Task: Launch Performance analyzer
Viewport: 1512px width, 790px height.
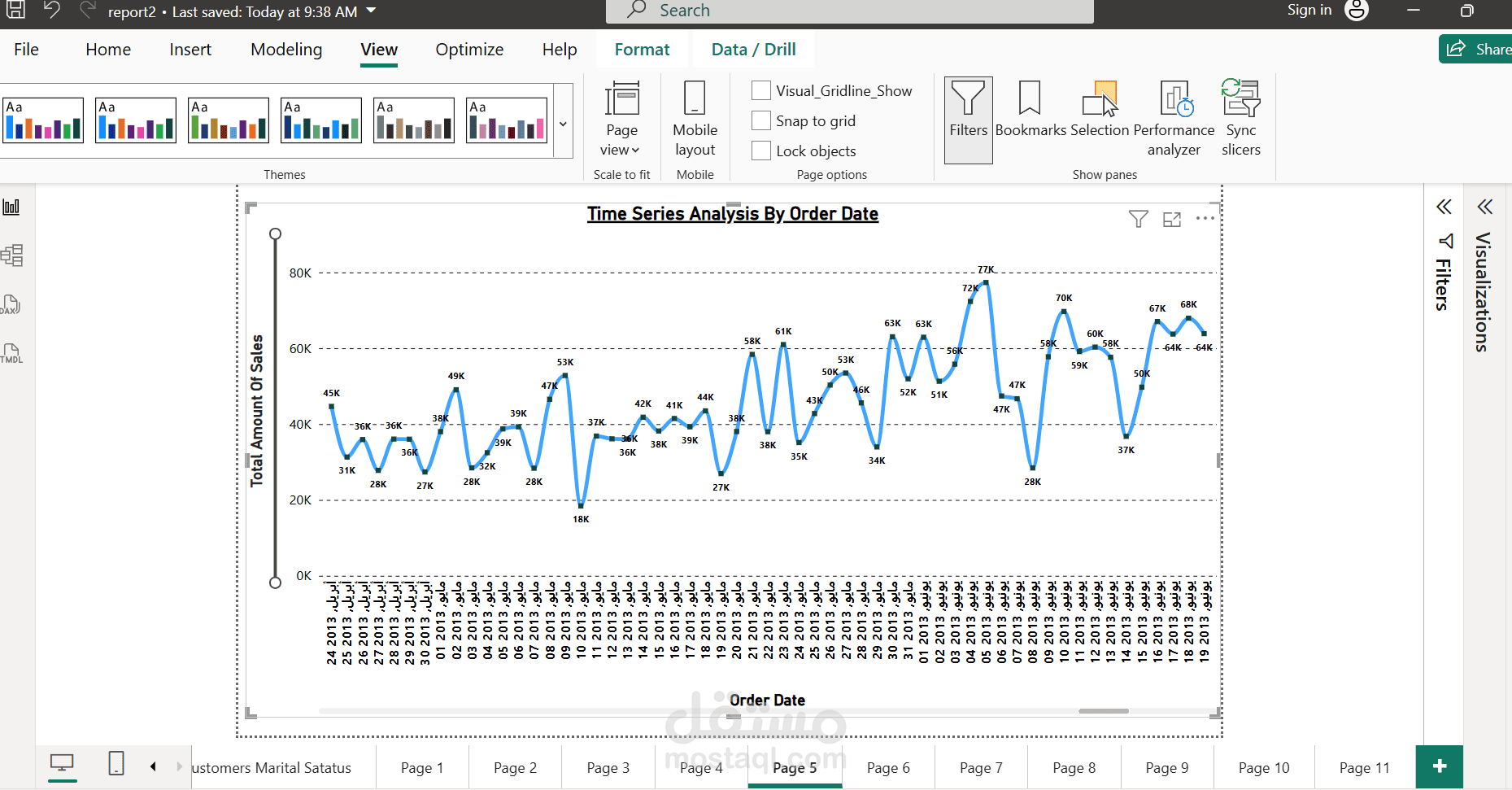Action: tap(1174, 119)
